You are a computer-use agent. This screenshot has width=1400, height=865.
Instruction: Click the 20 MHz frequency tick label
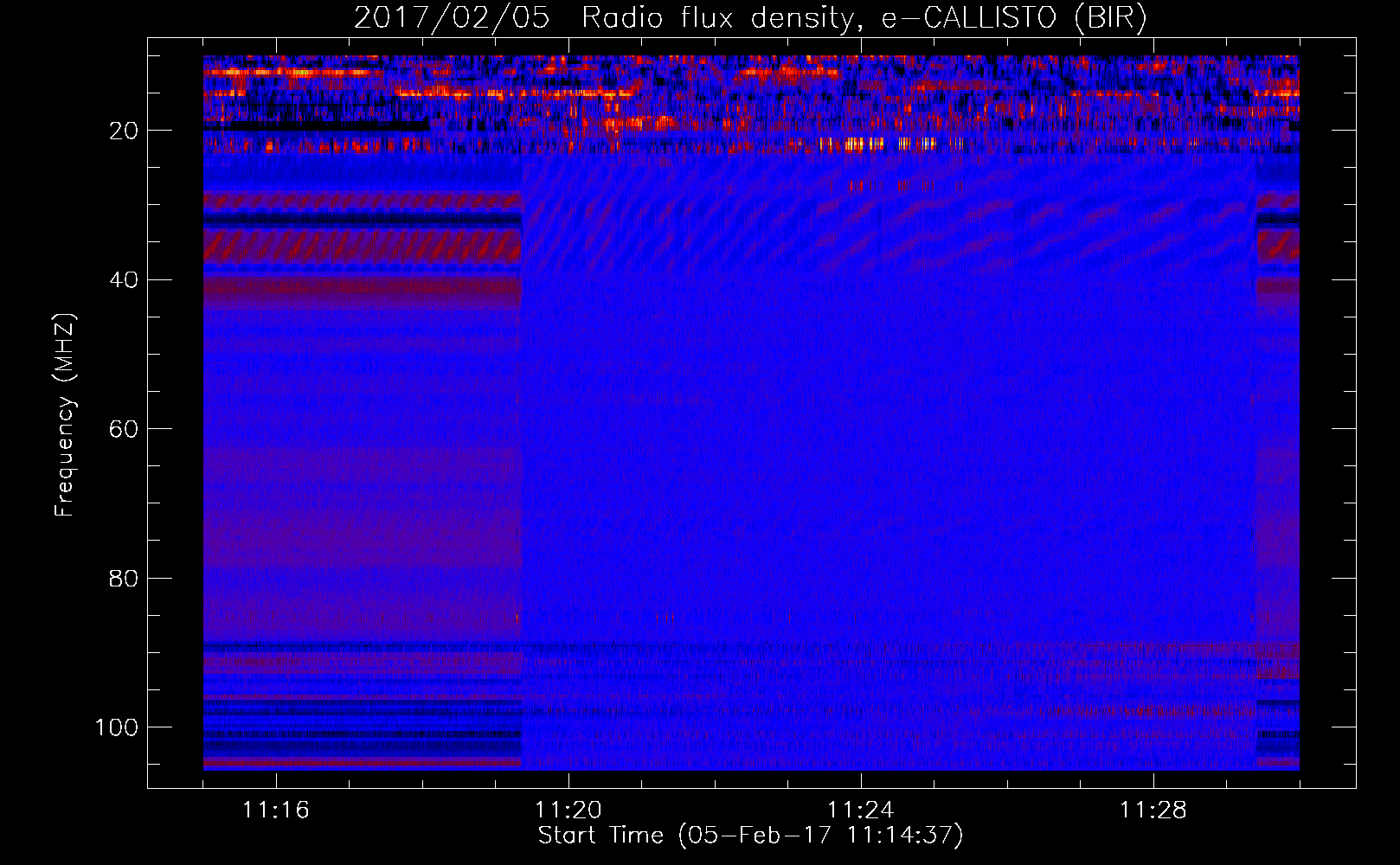point(124,131)
